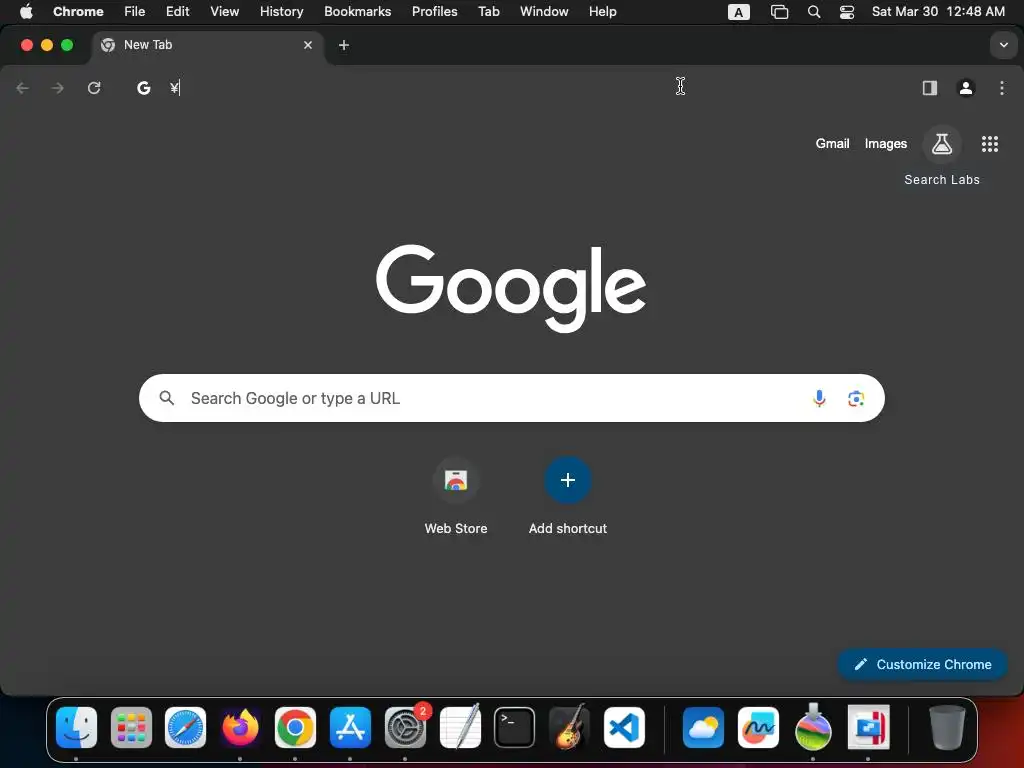Viewport: 1024px width, 768px height.
Task: Click the Add shortcut plus icon
Action: (x=568, y=481)
